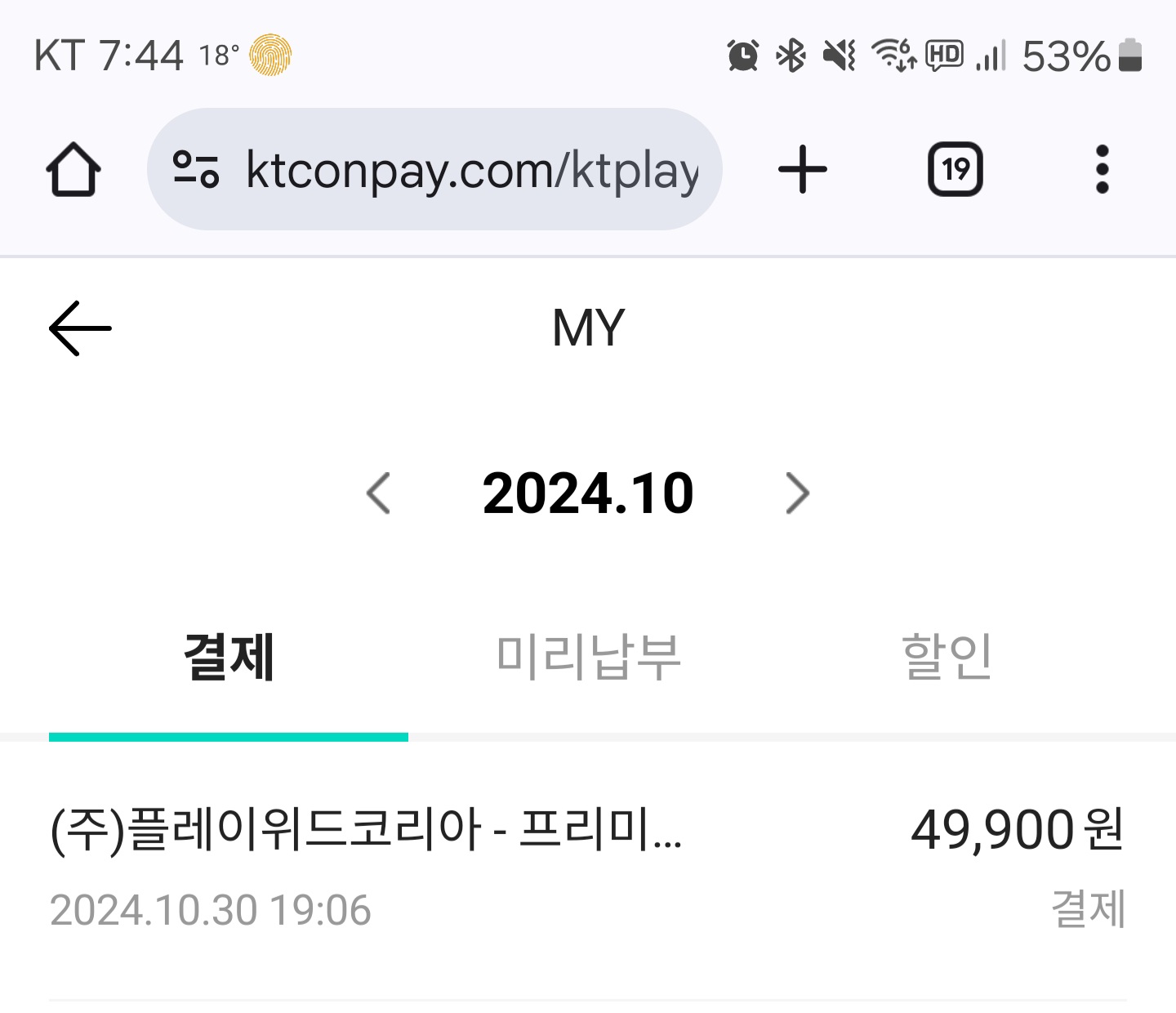This screenshot has height=1013, width=1176.
Task: Select the 결제 tab
Action: coord(229,657)
